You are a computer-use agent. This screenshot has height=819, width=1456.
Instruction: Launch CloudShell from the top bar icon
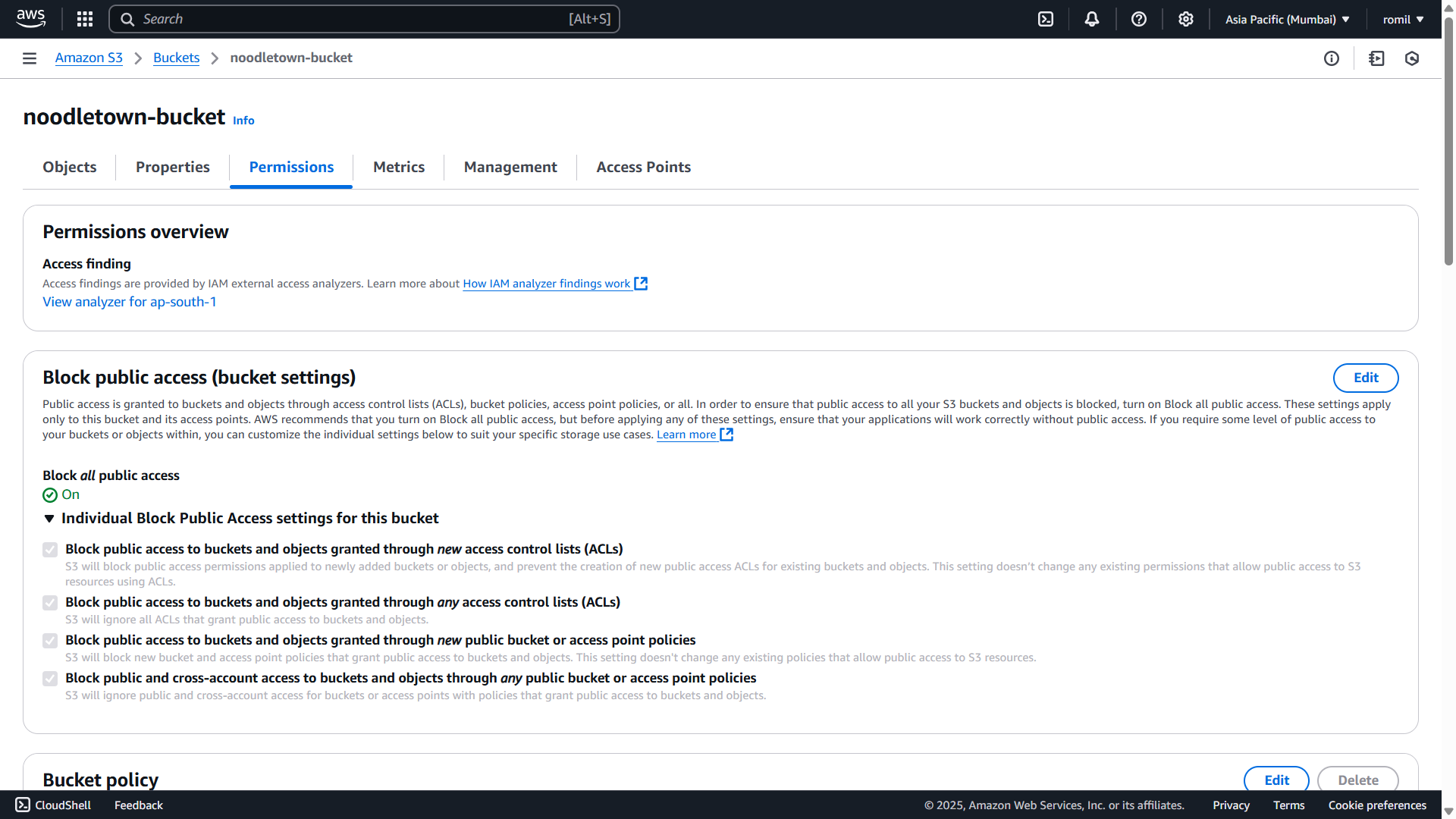point(1046,19)
